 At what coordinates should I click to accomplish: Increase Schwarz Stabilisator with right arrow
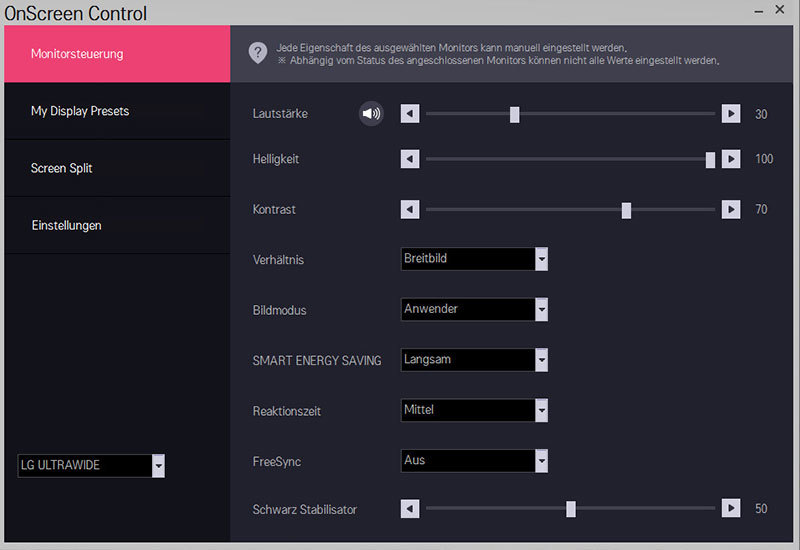coord(731,508)
